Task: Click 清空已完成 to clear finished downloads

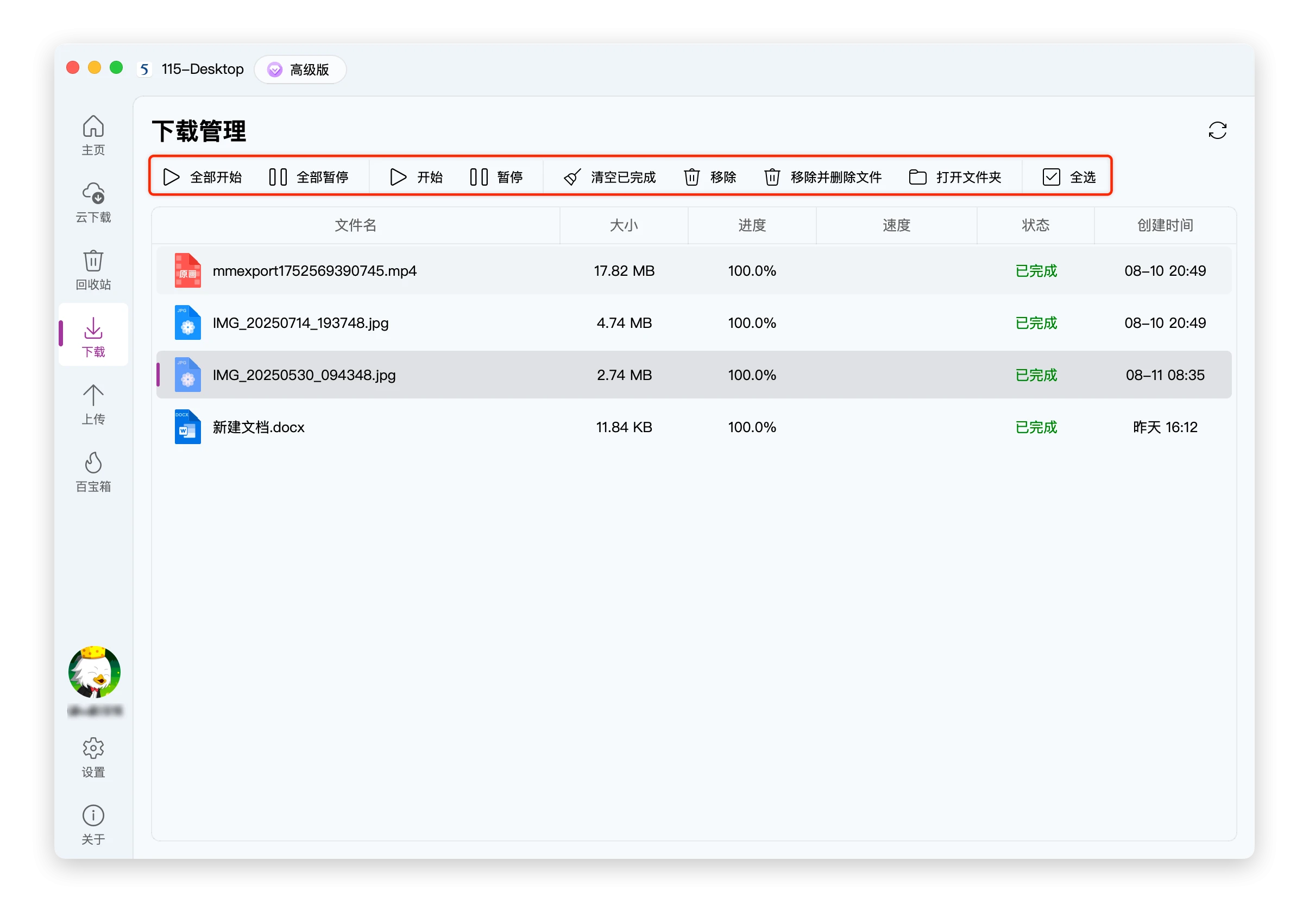Action: [609, 178]
